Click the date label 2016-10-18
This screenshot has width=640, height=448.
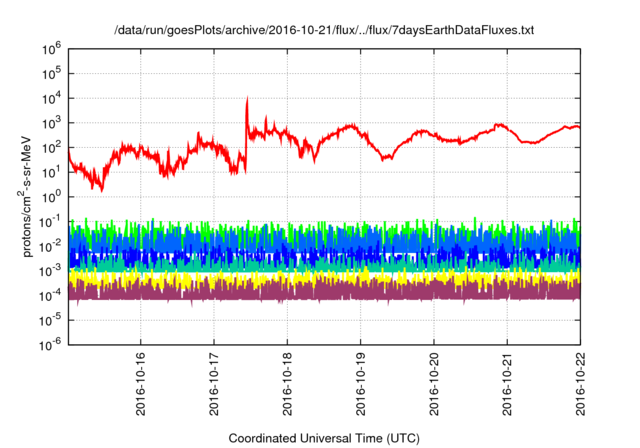coord(287,384)
